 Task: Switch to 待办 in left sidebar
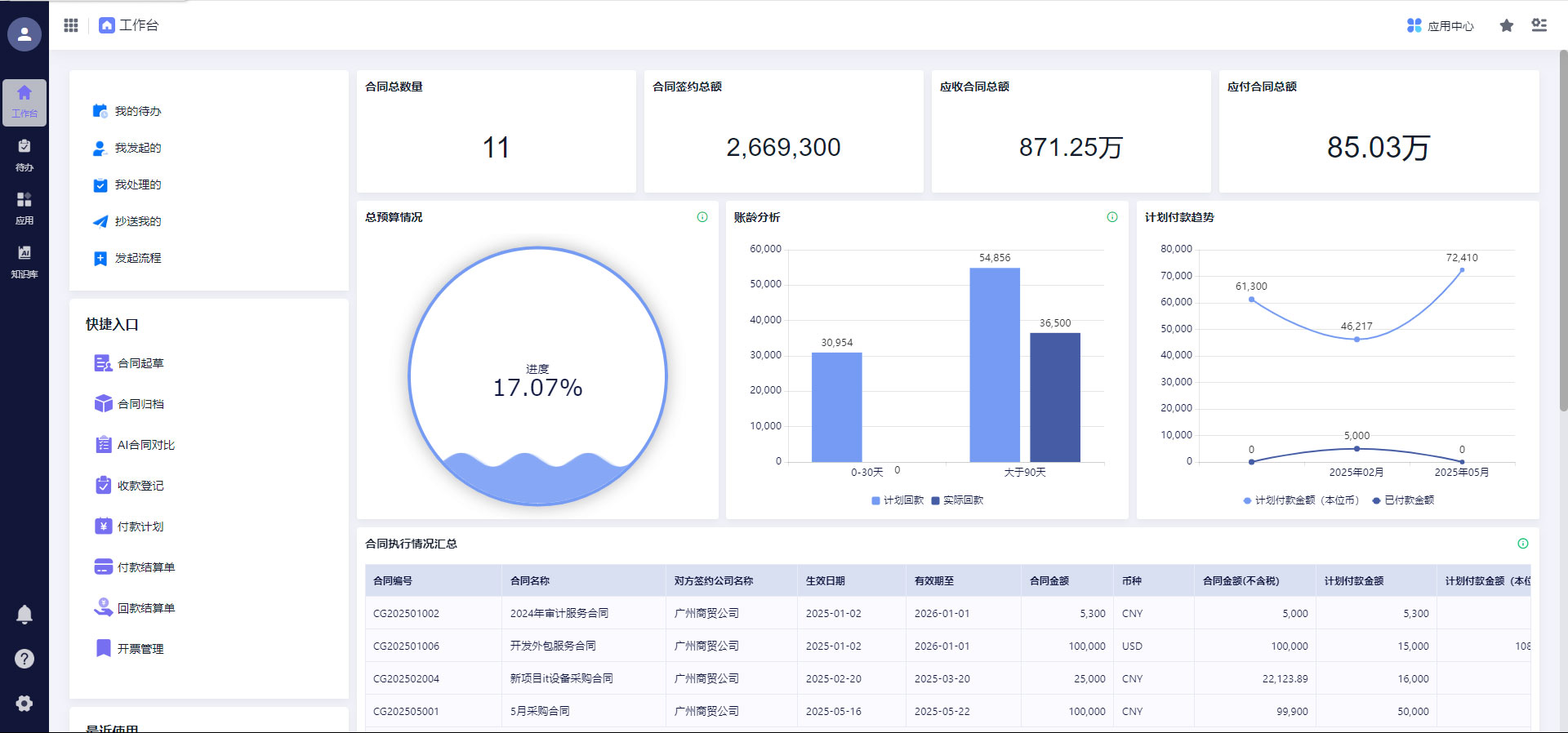[x=24, y=155]
